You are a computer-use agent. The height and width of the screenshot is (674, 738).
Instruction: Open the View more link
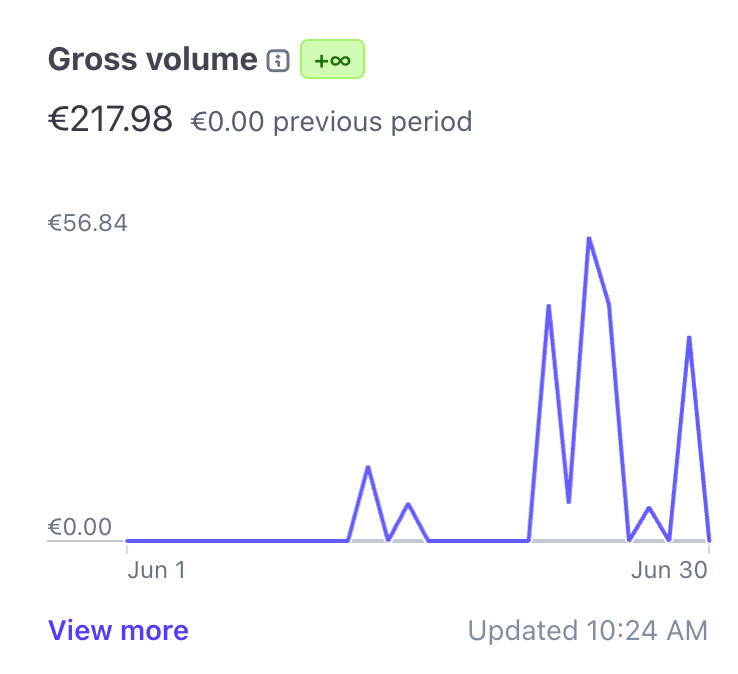coord(118,630)
